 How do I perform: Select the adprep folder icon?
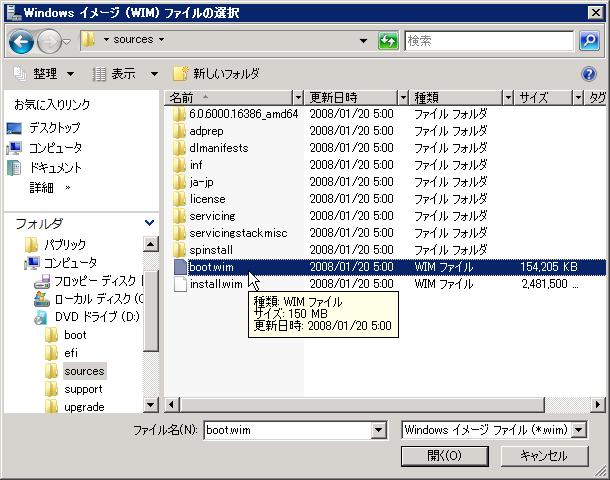pyautogui.click(x=179, y=131)
